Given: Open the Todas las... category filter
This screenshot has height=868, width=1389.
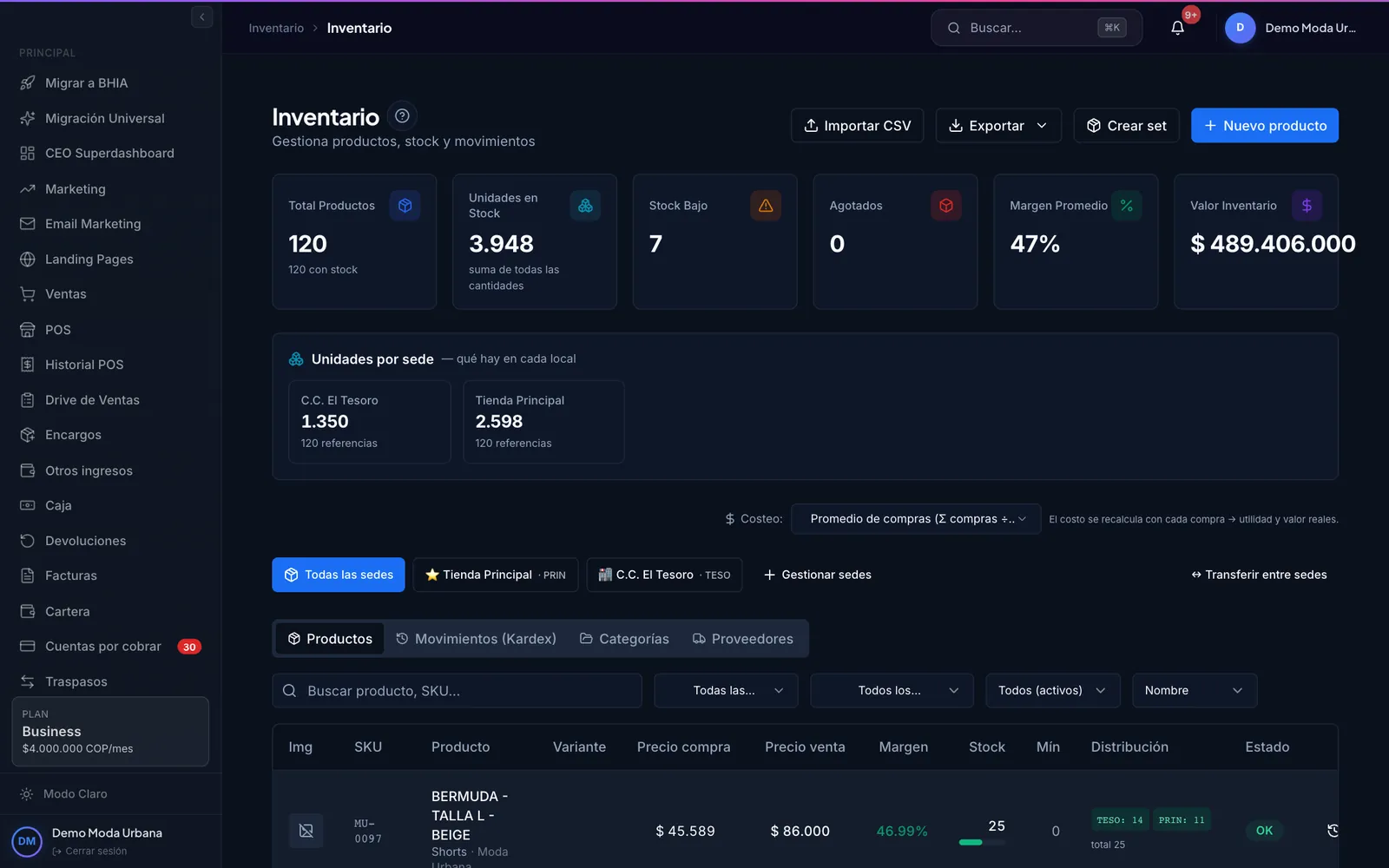Looking at the screenshot, I should tap(726, 691).
